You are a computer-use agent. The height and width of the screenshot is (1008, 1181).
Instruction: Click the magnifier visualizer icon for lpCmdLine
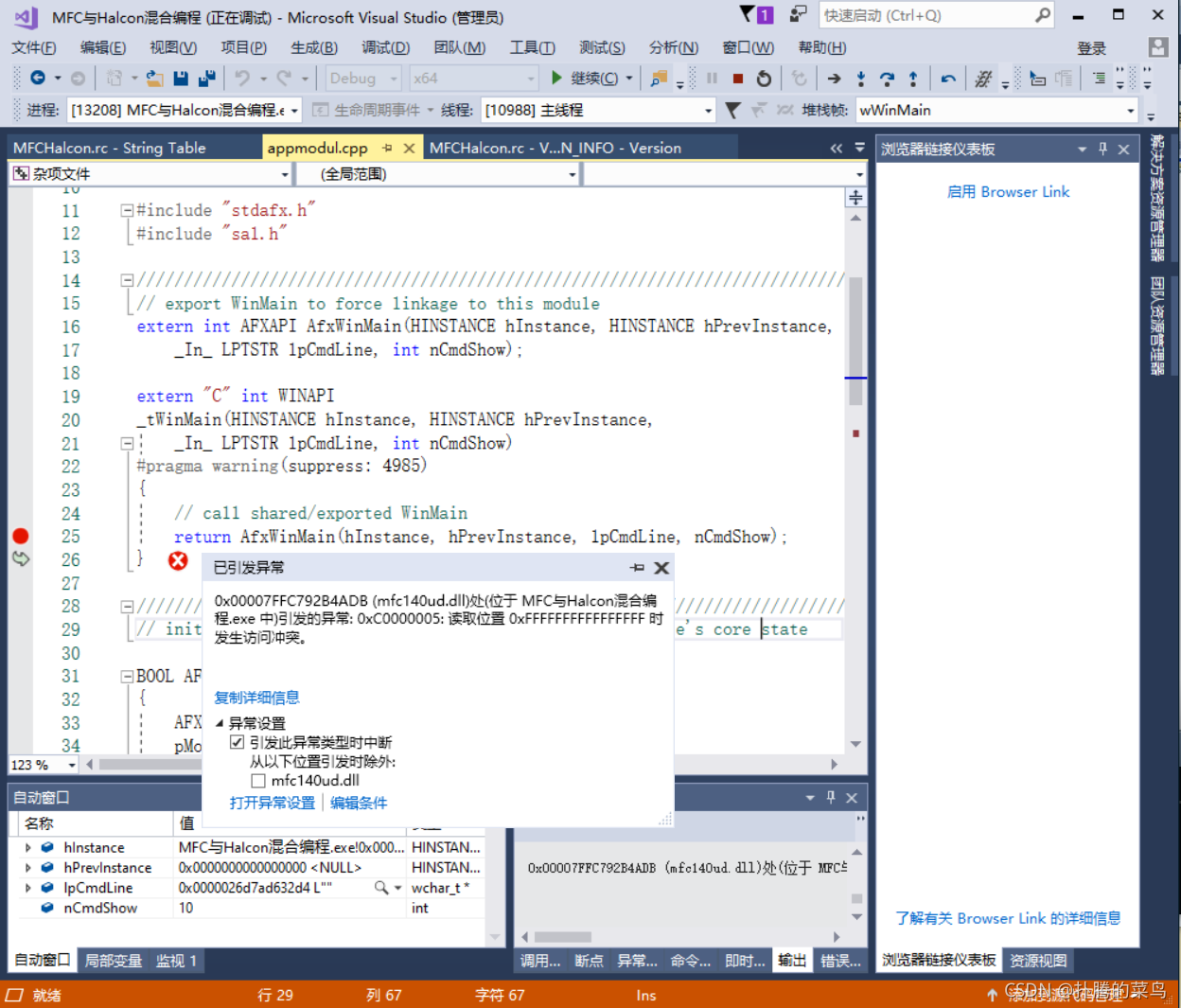(x=380, y=888)
